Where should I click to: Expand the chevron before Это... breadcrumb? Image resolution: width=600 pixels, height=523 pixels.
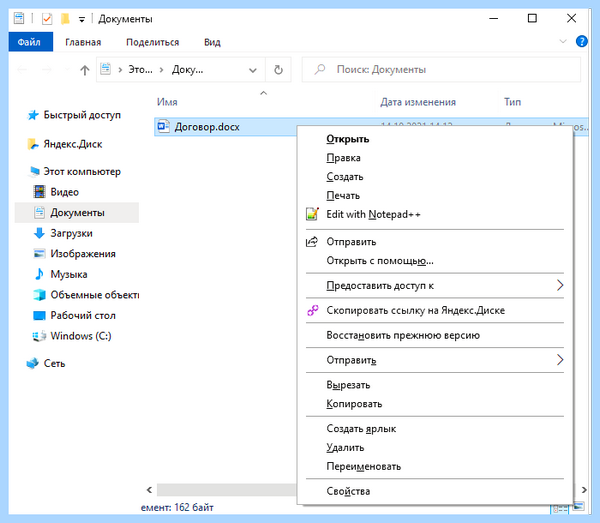pos(120,70)
